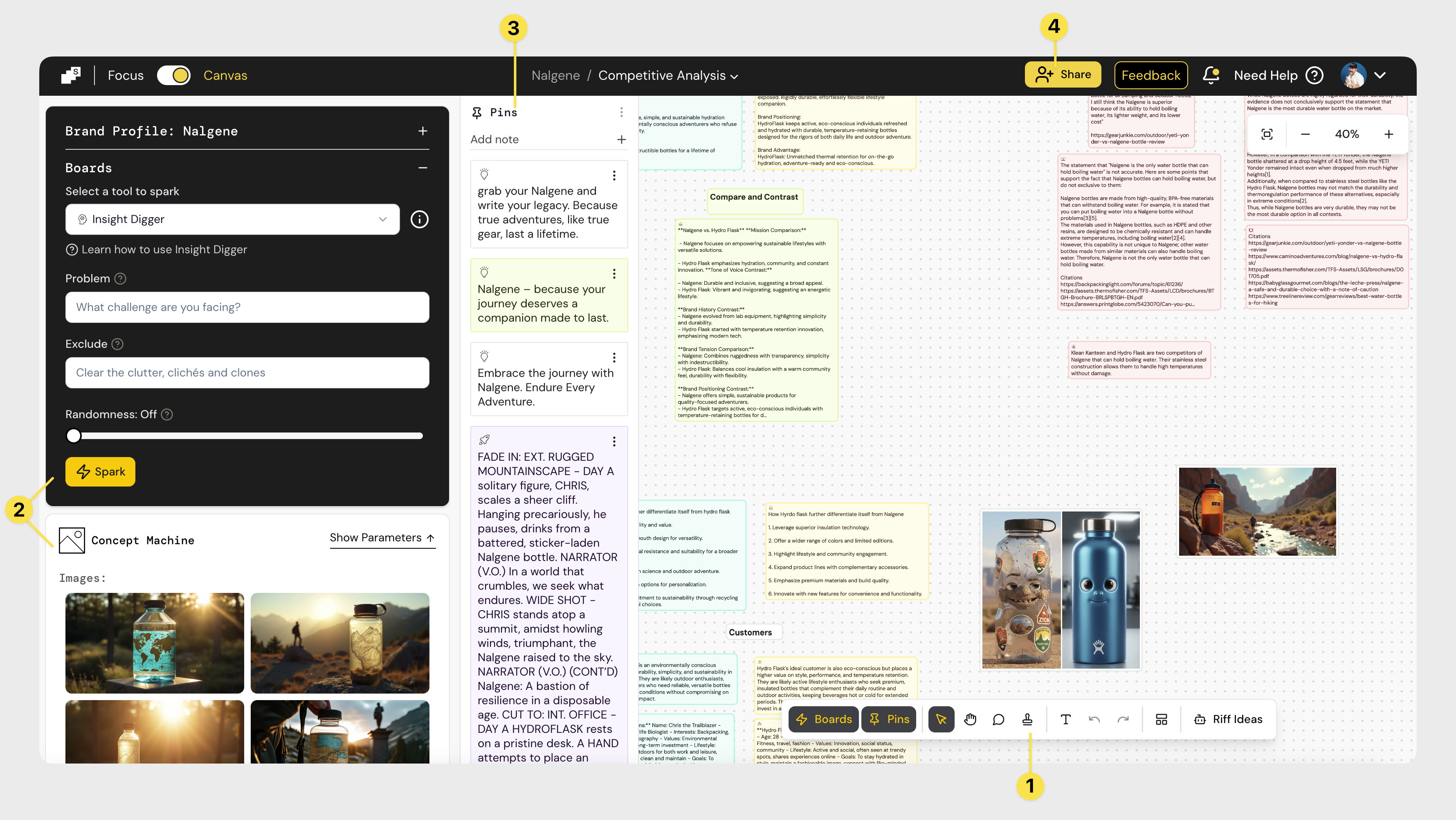Open options for the 'Endure Every Adventure' pin
1456x820 pixels.
(x=614, y=358)
